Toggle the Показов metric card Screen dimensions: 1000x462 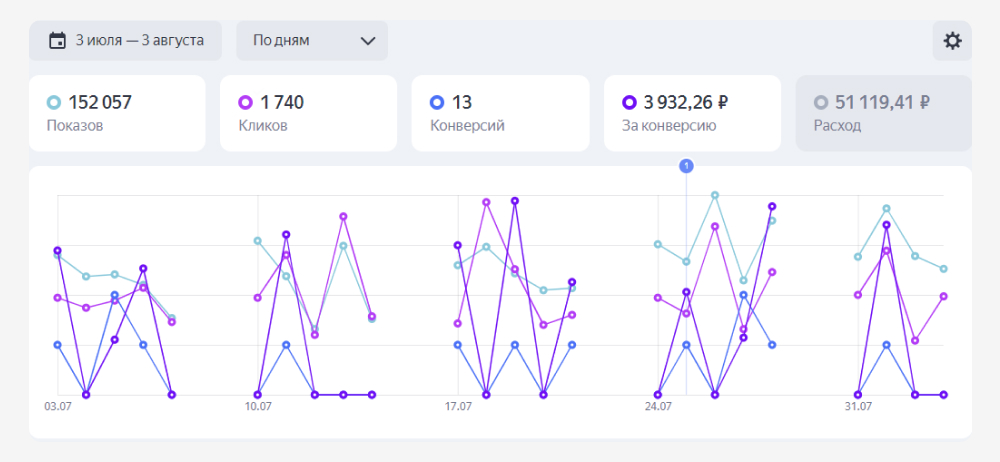point(117,113)
